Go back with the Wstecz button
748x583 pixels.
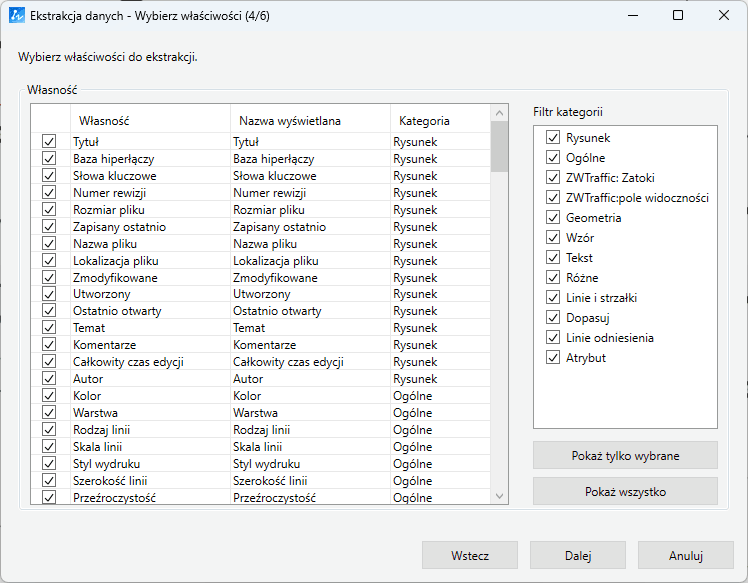[470, 555]
